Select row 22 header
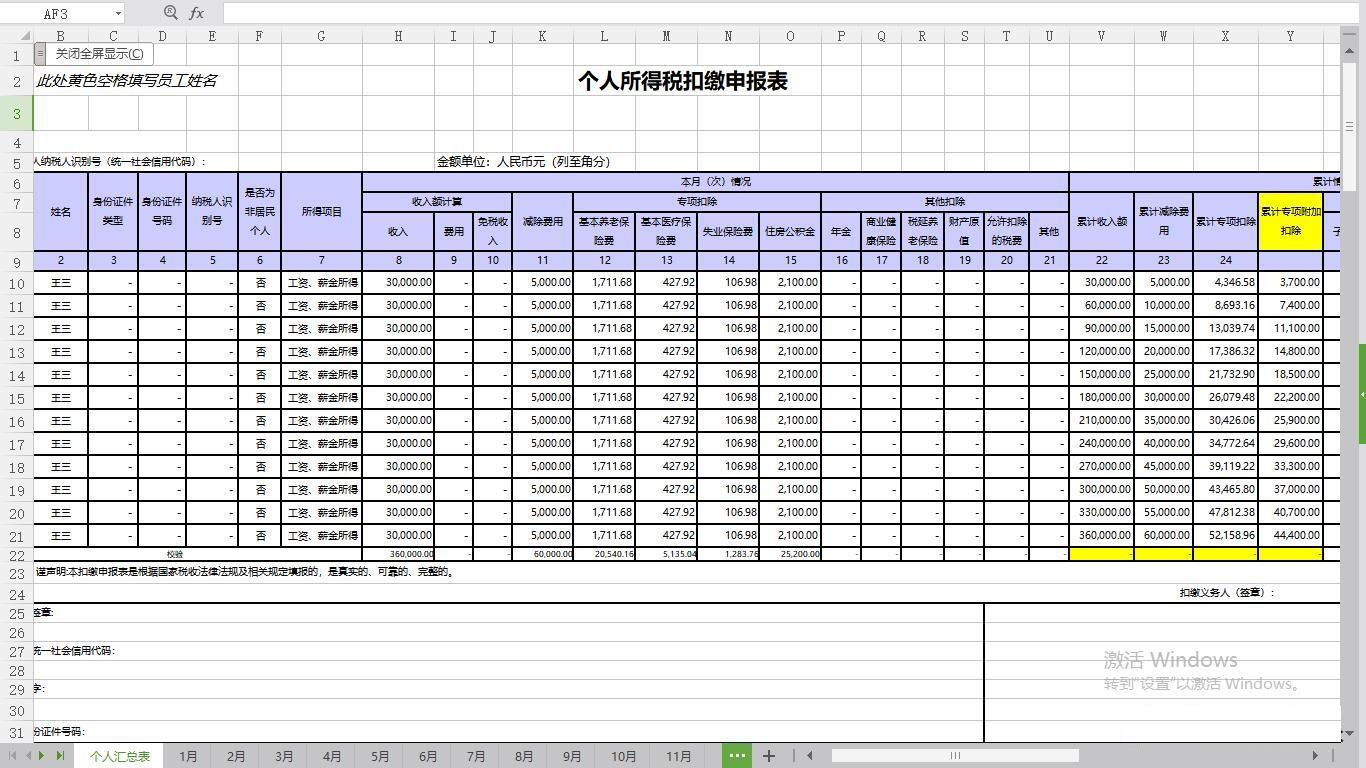This screenshot has width=1366, height=768. (16, 555)
